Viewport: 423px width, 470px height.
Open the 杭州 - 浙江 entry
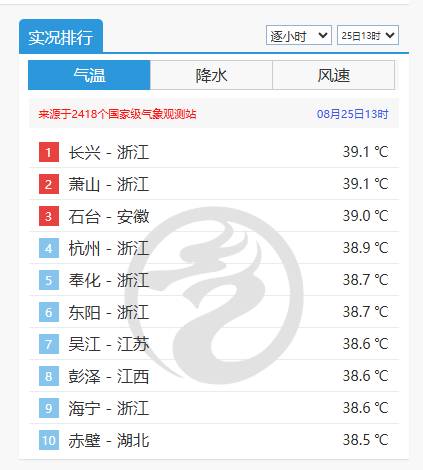109,248
